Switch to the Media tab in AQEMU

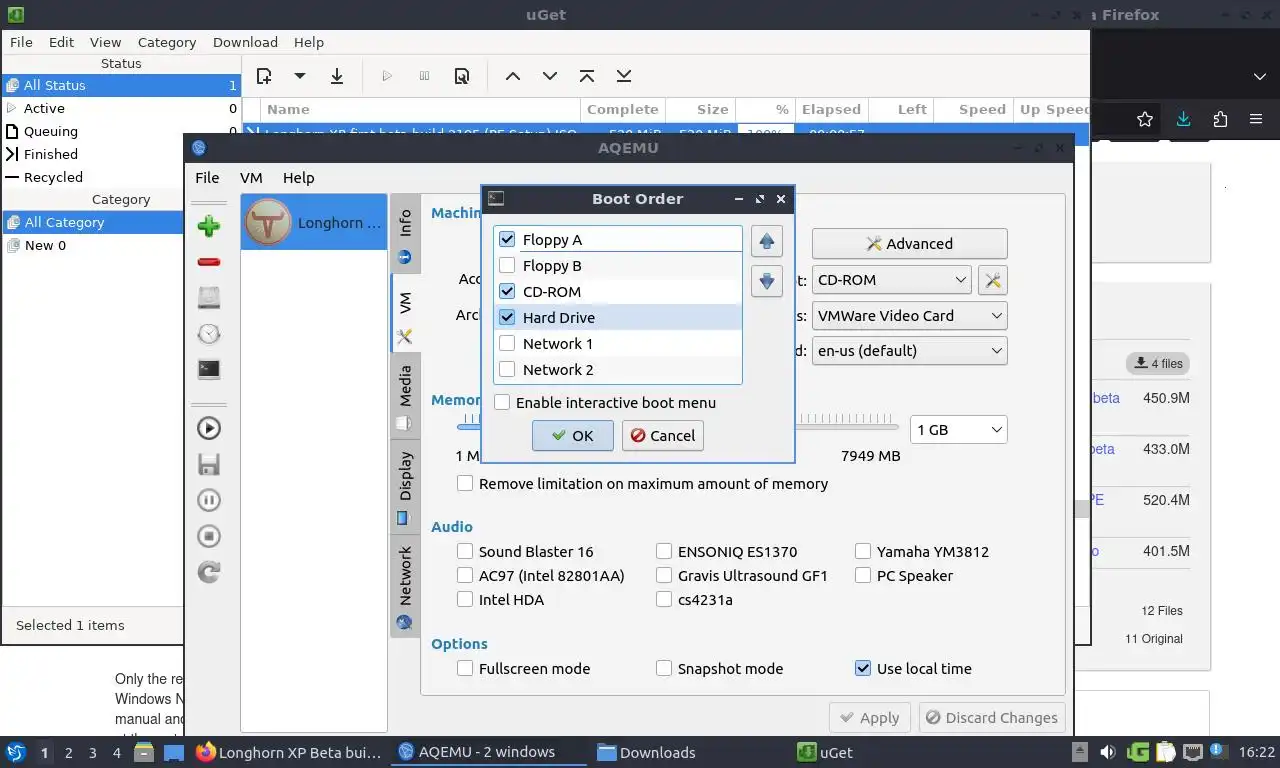(x=405, y=397)
